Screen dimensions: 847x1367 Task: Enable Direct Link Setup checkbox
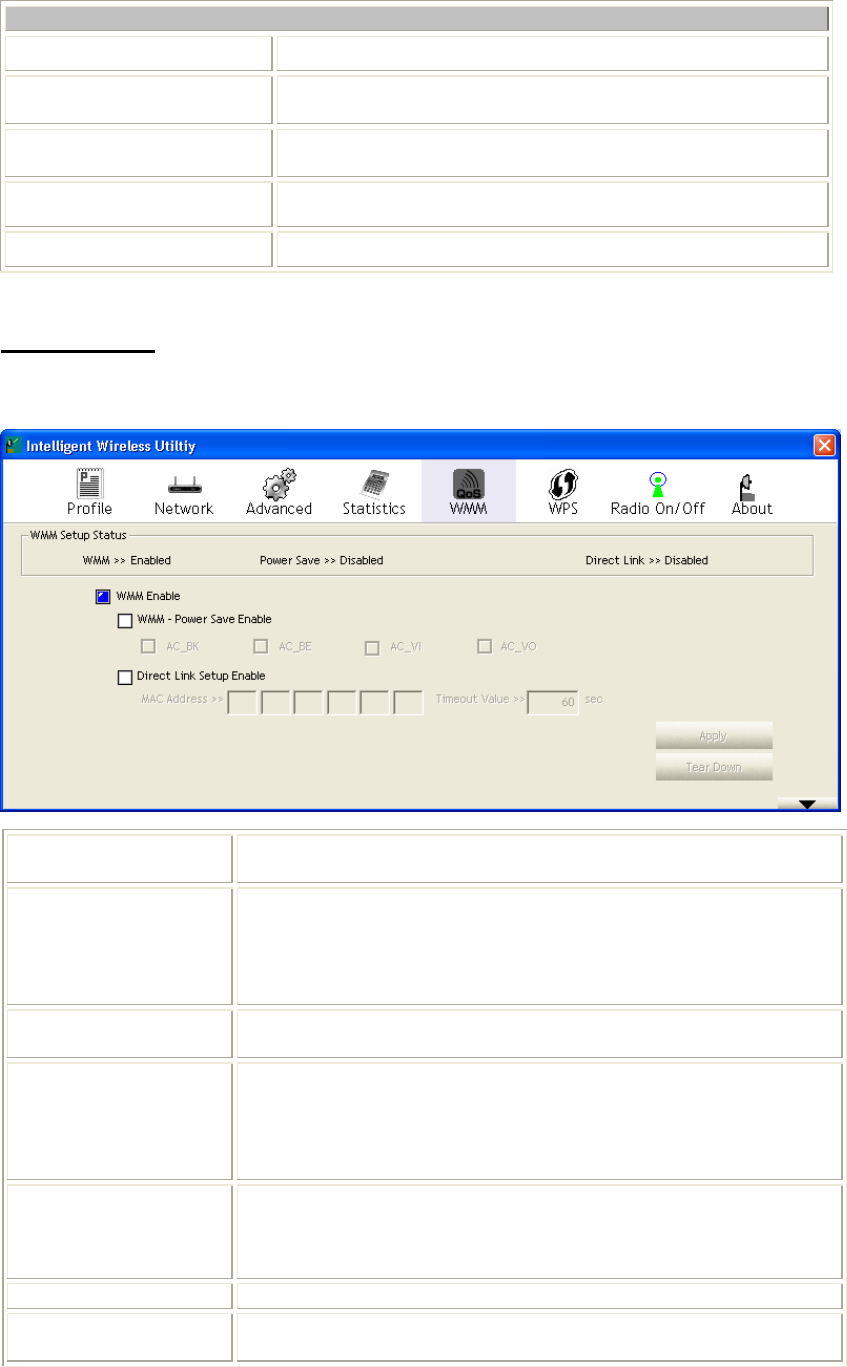125,677
